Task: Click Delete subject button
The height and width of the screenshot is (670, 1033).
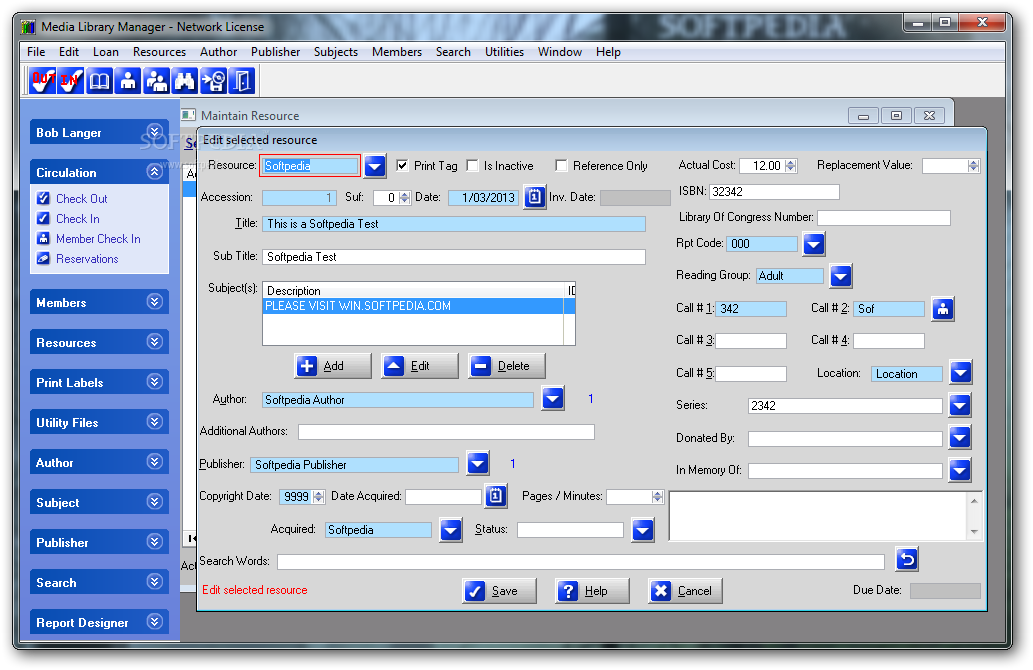Action: tap(507, 366)
